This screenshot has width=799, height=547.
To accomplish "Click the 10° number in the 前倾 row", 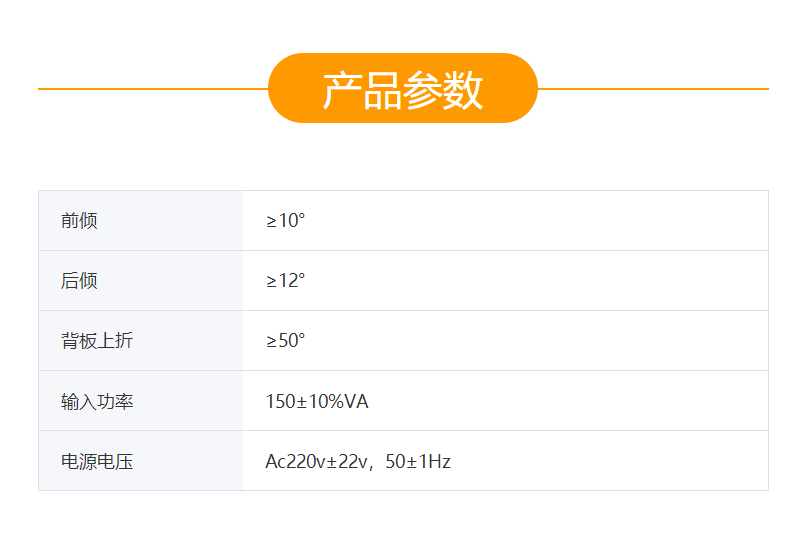I will coord(291,221).
